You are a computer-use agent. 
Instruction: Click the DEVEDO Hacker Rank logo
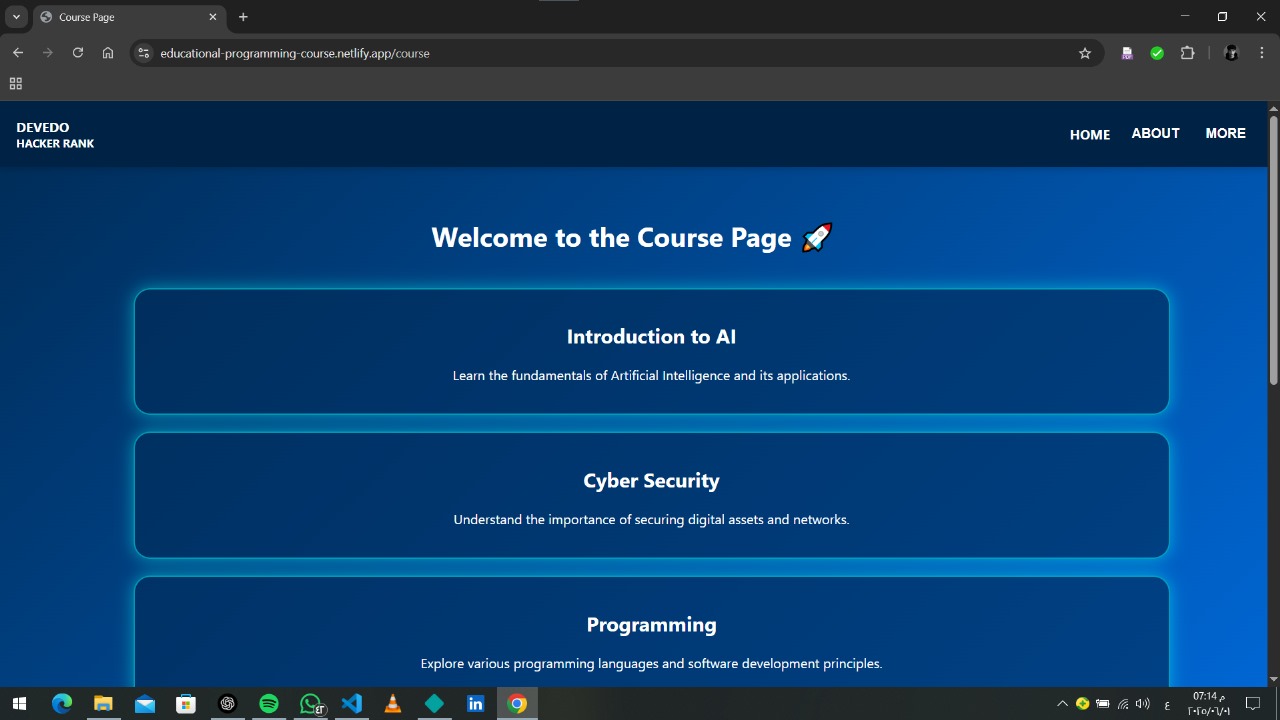coord(55,135)
